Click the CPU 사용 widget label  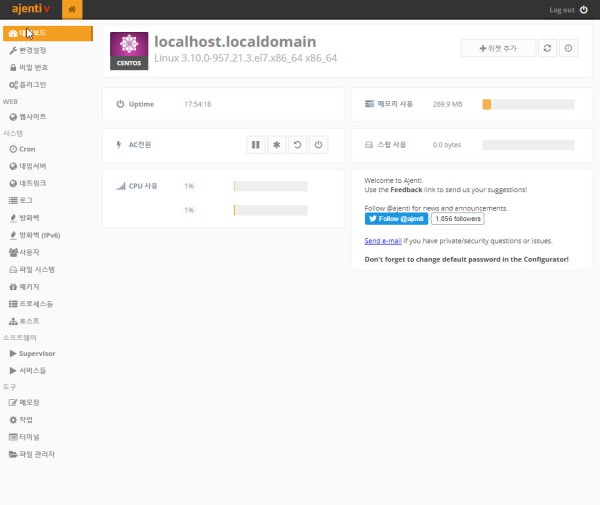pyautogui.click(x=143, y=186)
